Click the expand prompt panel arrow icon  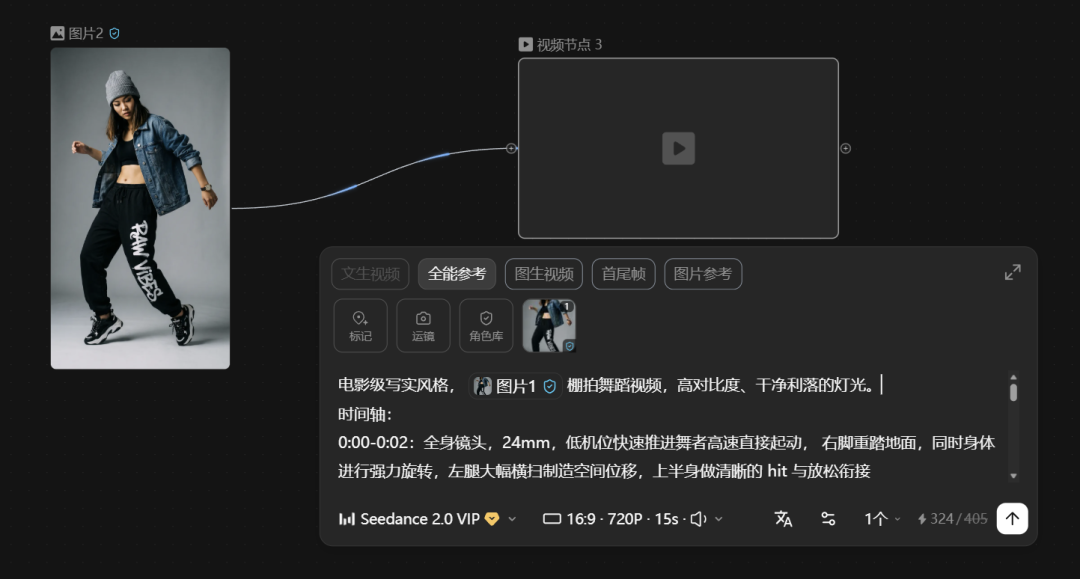[x=1013, y=271]
